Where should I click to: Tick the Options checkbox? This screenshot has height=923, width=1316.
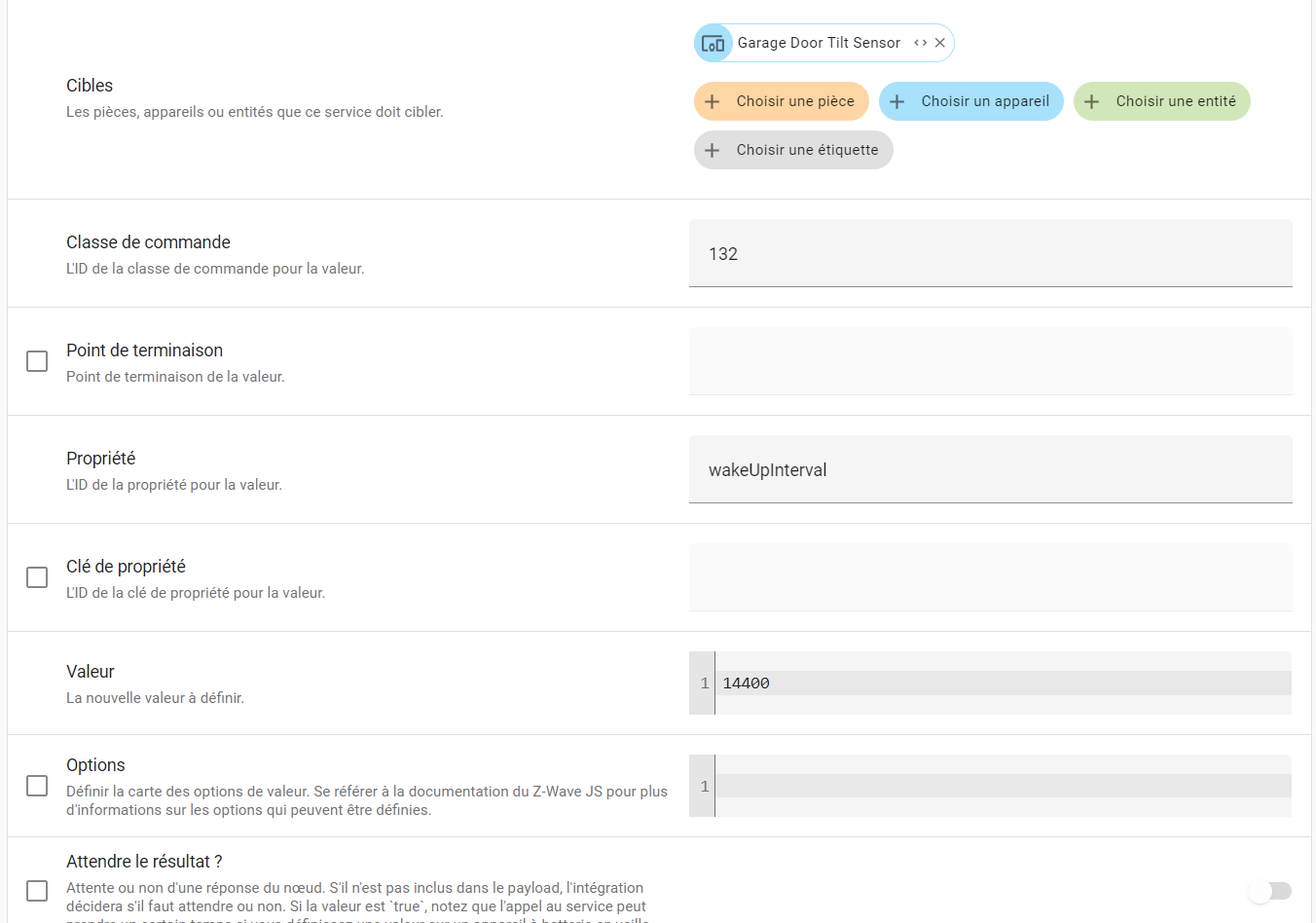(37, 786)
